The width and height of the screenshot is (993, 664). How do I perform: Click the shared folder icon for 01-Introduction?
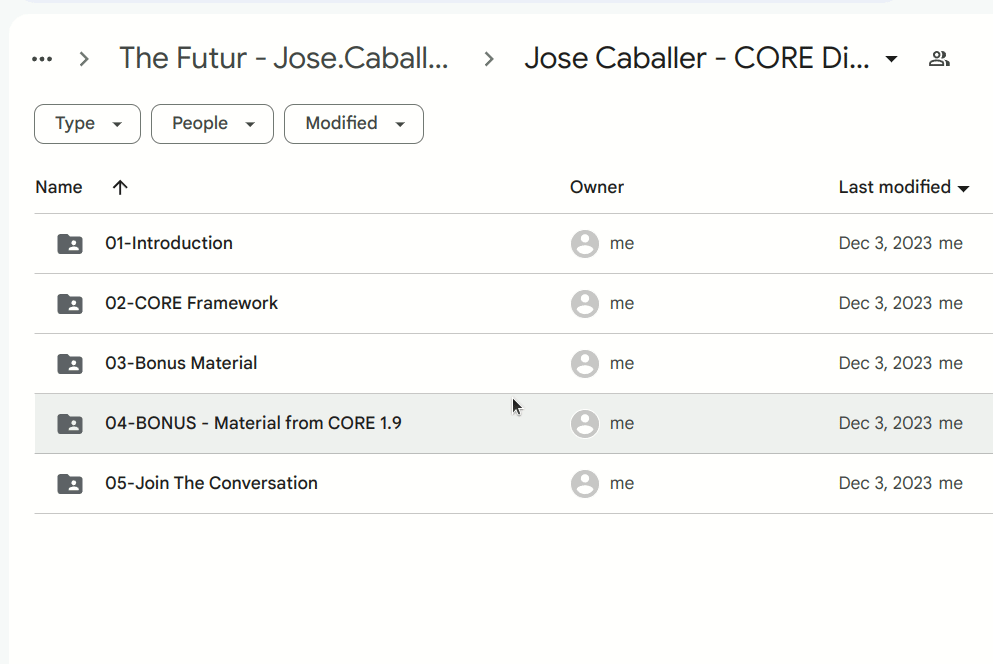(70, 244)
